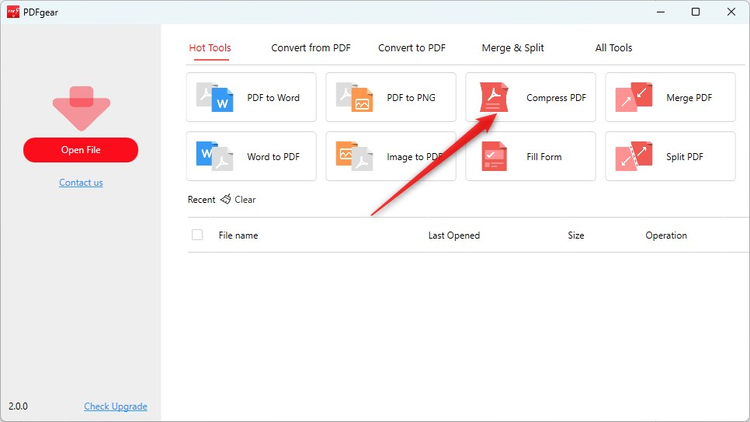Click the Size column header

click(x=576, y=235)
